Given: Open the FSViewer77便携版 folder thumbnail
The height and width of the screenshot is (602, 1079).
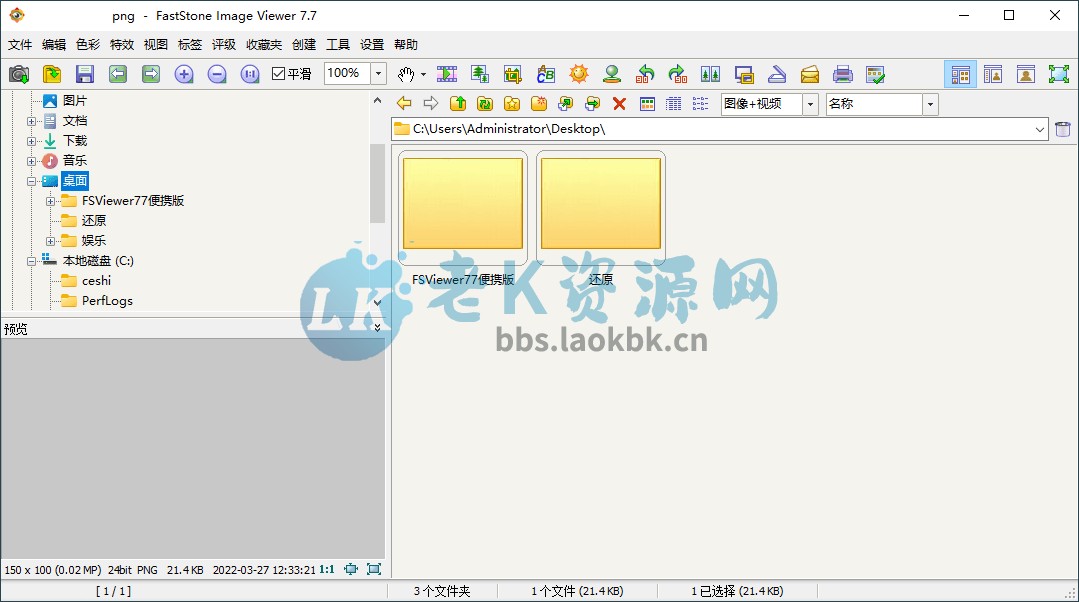Looking at the screenshot, I should [463, 207].
